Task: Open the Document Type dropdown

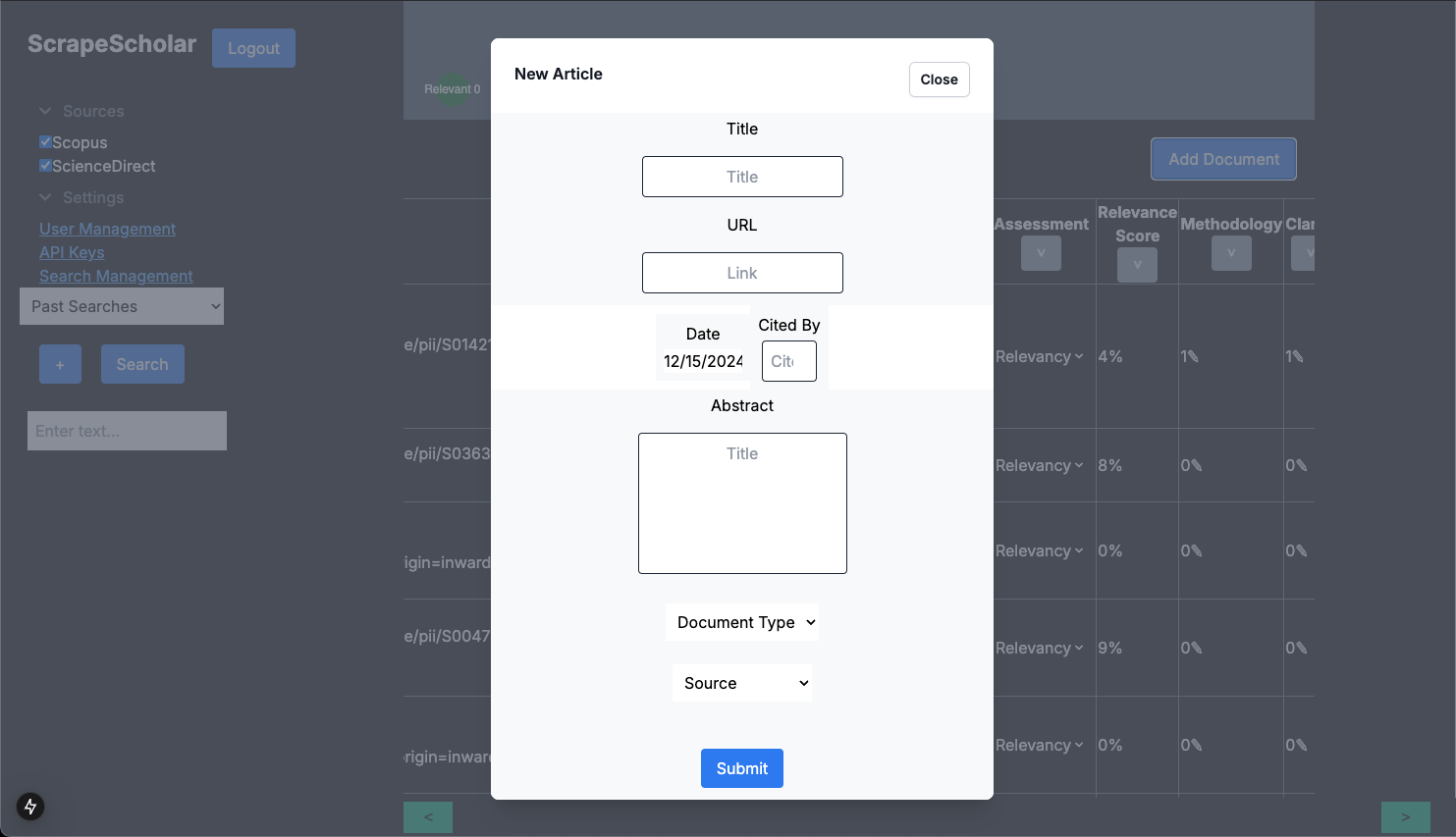Action: click(x=742, y=622)
